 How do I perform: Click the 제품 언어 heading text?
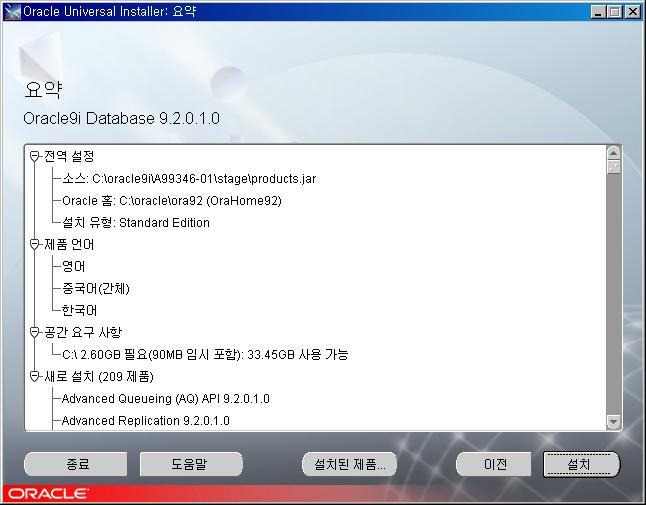point(69,244)
